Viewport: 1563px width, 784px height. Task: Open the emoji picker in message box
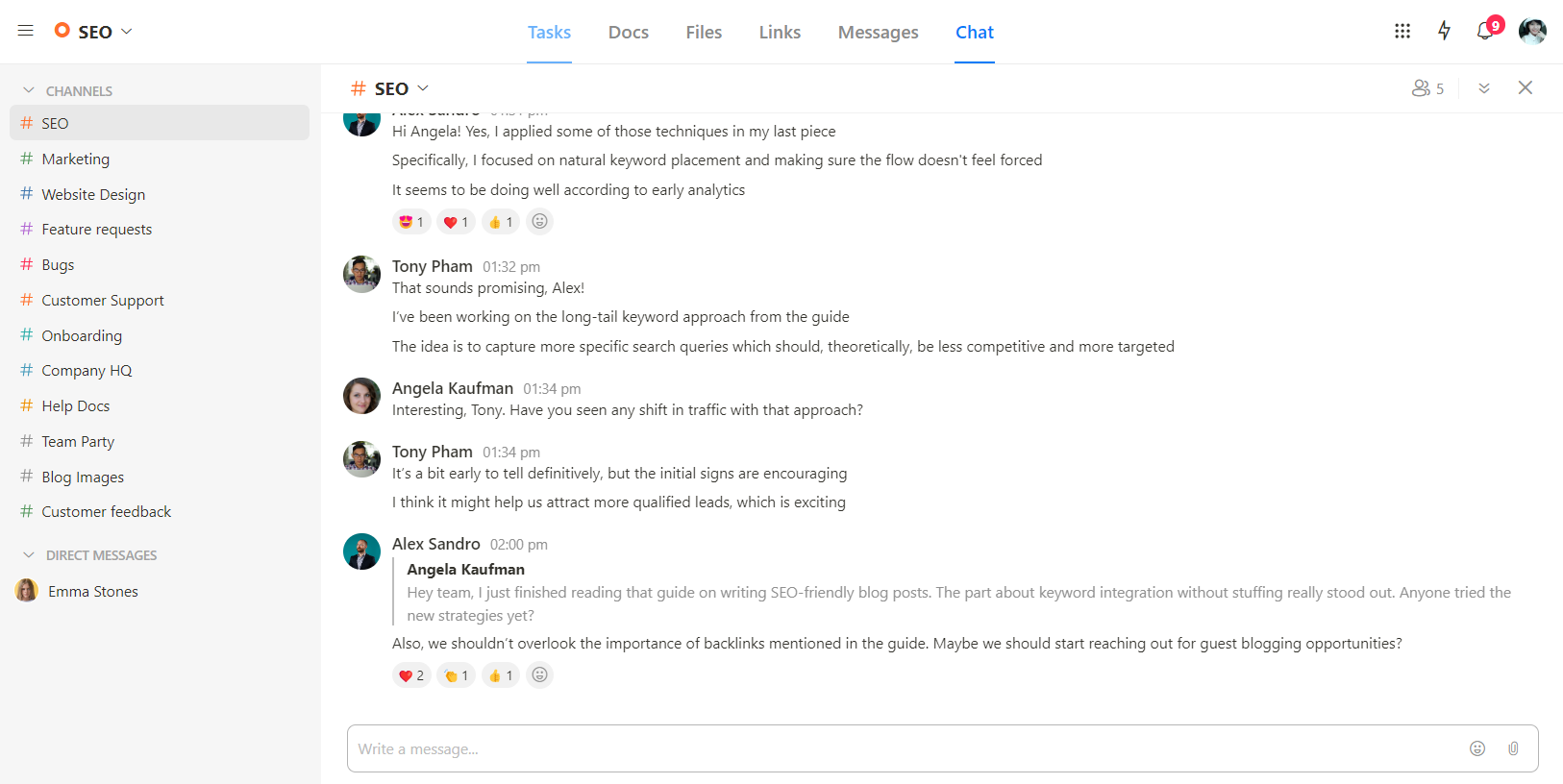coord(1477,748)
